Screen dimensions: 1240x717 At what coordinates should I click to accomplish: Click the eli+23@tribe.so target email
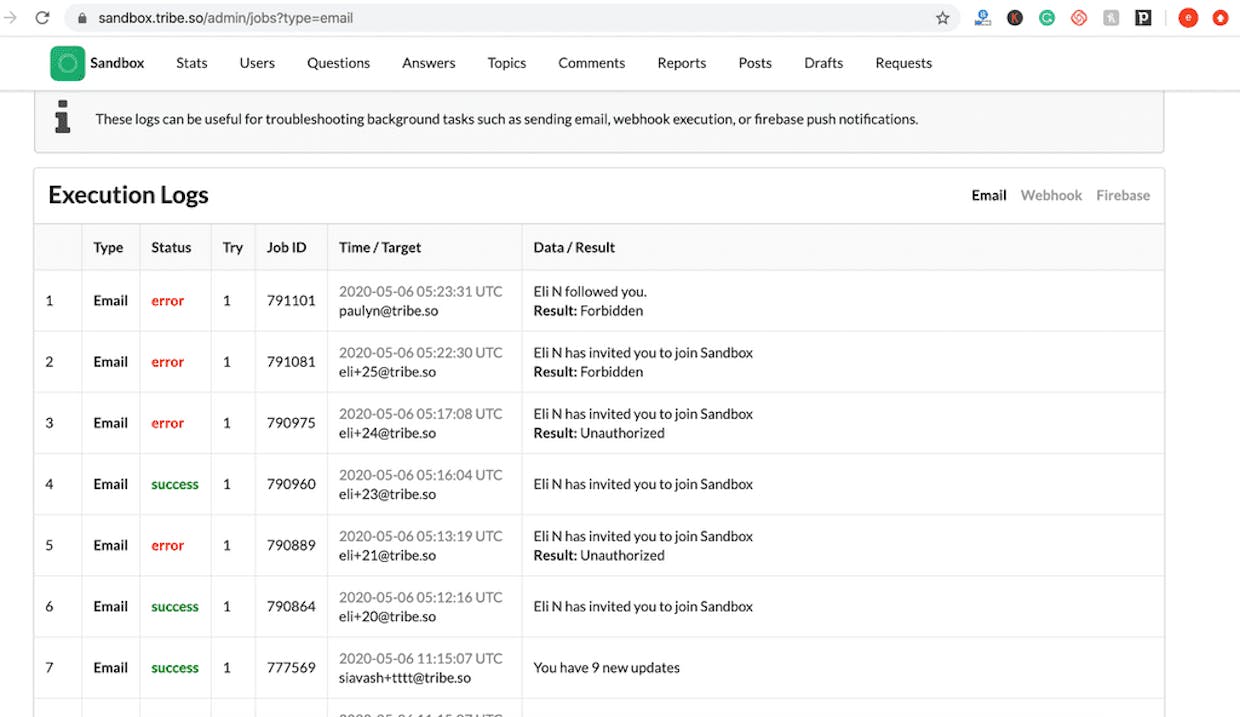387,494
